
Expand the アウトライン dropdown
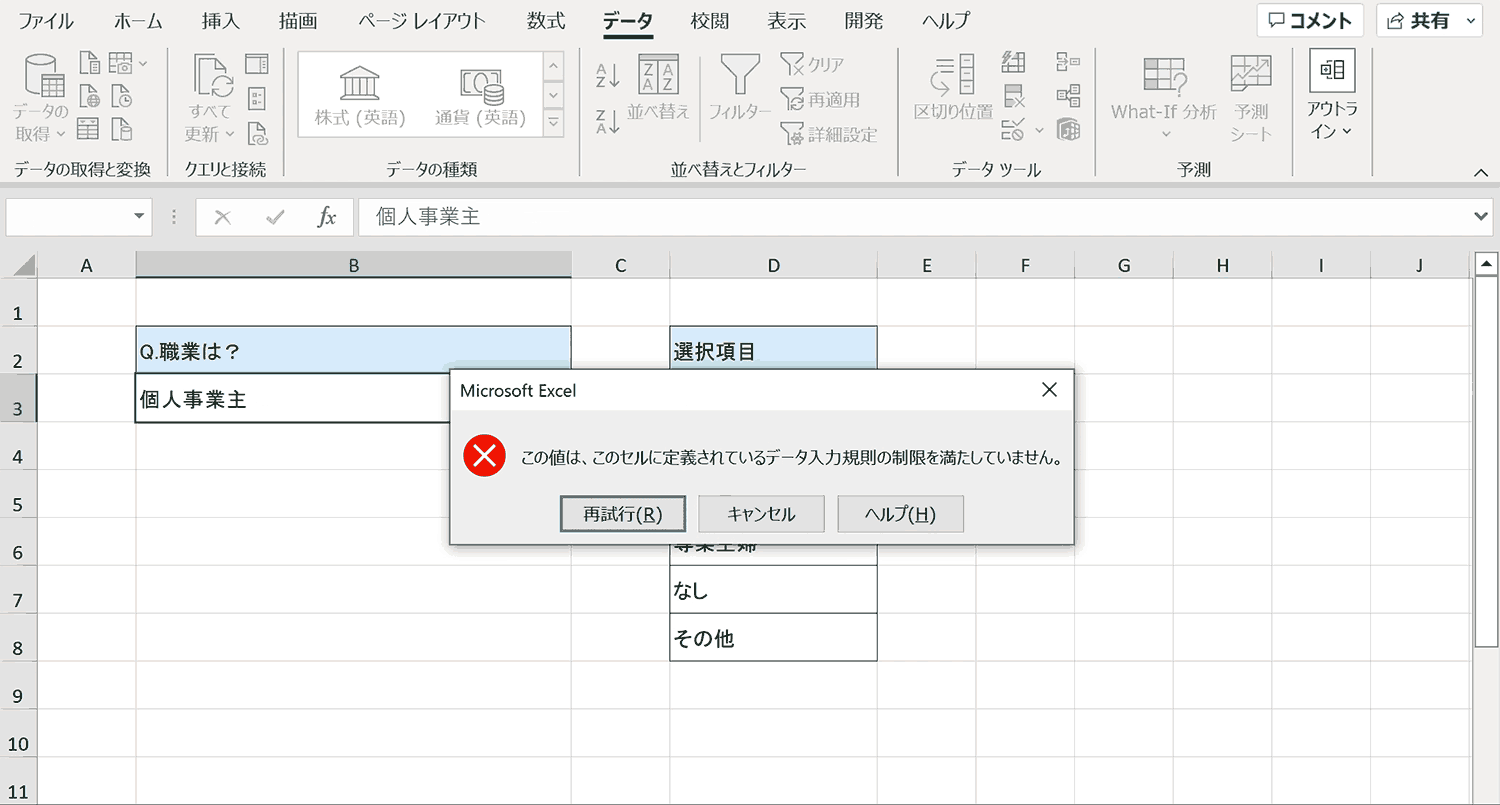click(1346, 131)
